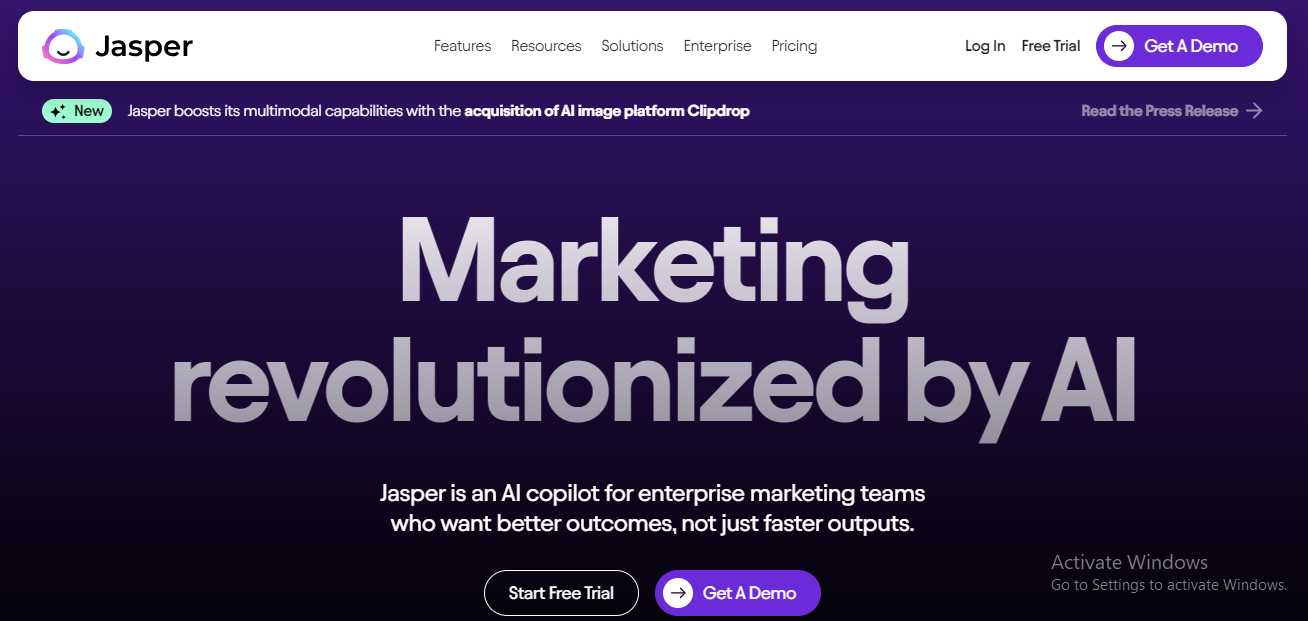Open the Pricing page
This screenshot has width=1308, height=621.
coord(794,46)
